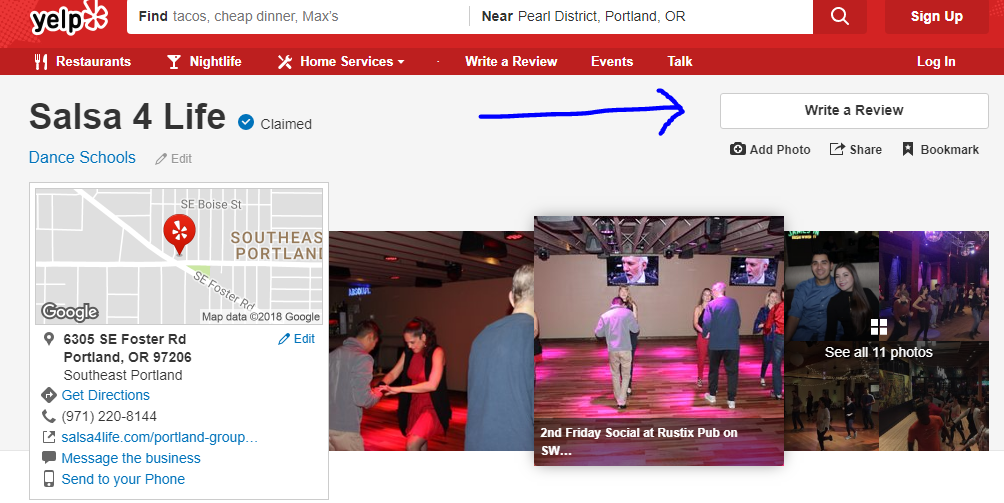Click the Share arrow icon
The height and width of the screenshot is (503, 1004).
pos(837,149)
